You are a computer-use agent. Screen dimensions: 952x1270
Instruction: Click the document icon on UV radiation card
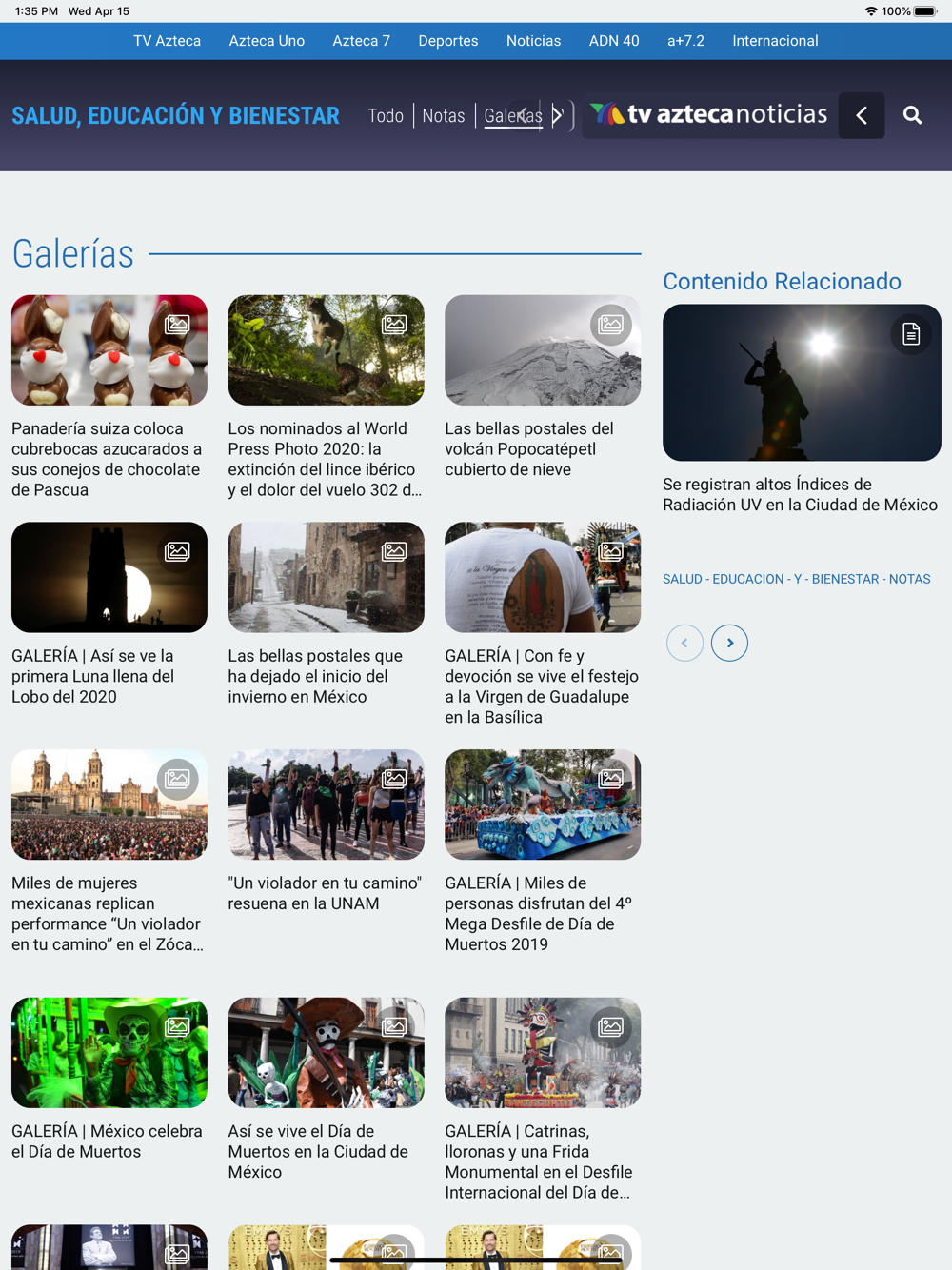[911, 334]
